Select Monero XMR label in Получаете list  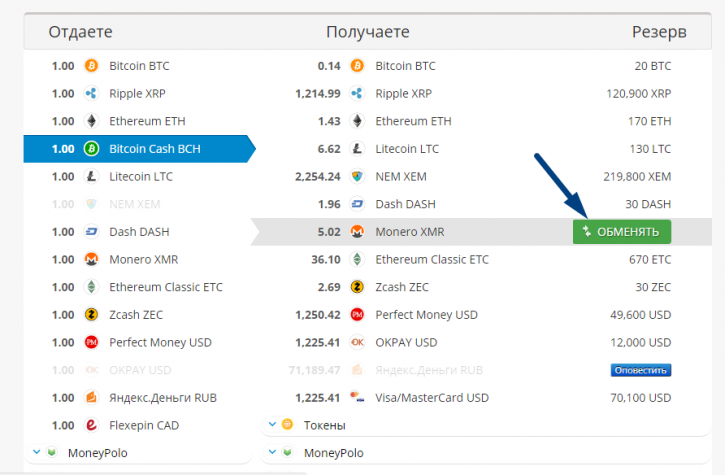(x=410, y=232)
